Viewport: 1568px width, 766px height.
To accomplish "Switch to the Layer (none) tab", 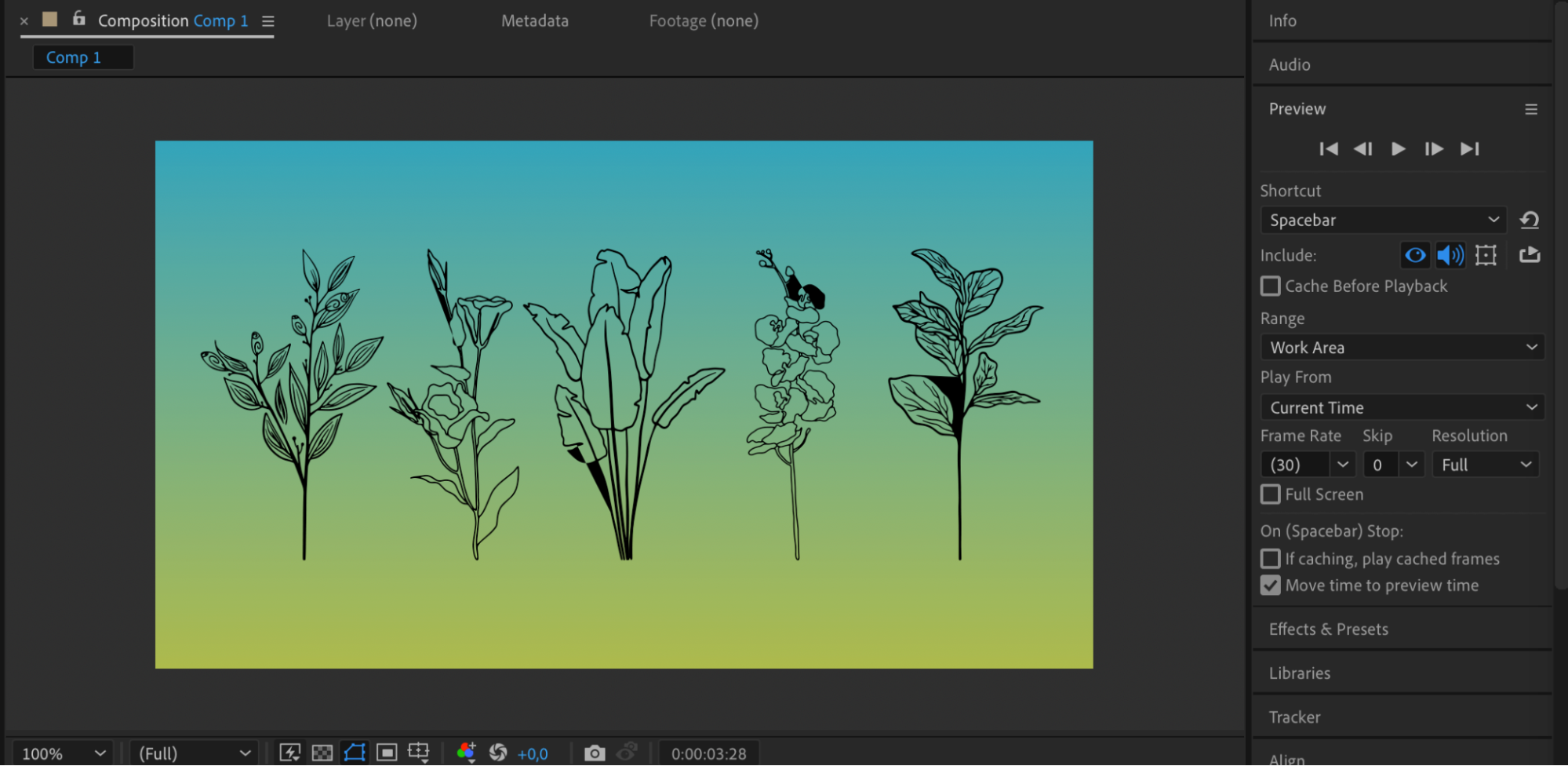I will pos(372,21).
